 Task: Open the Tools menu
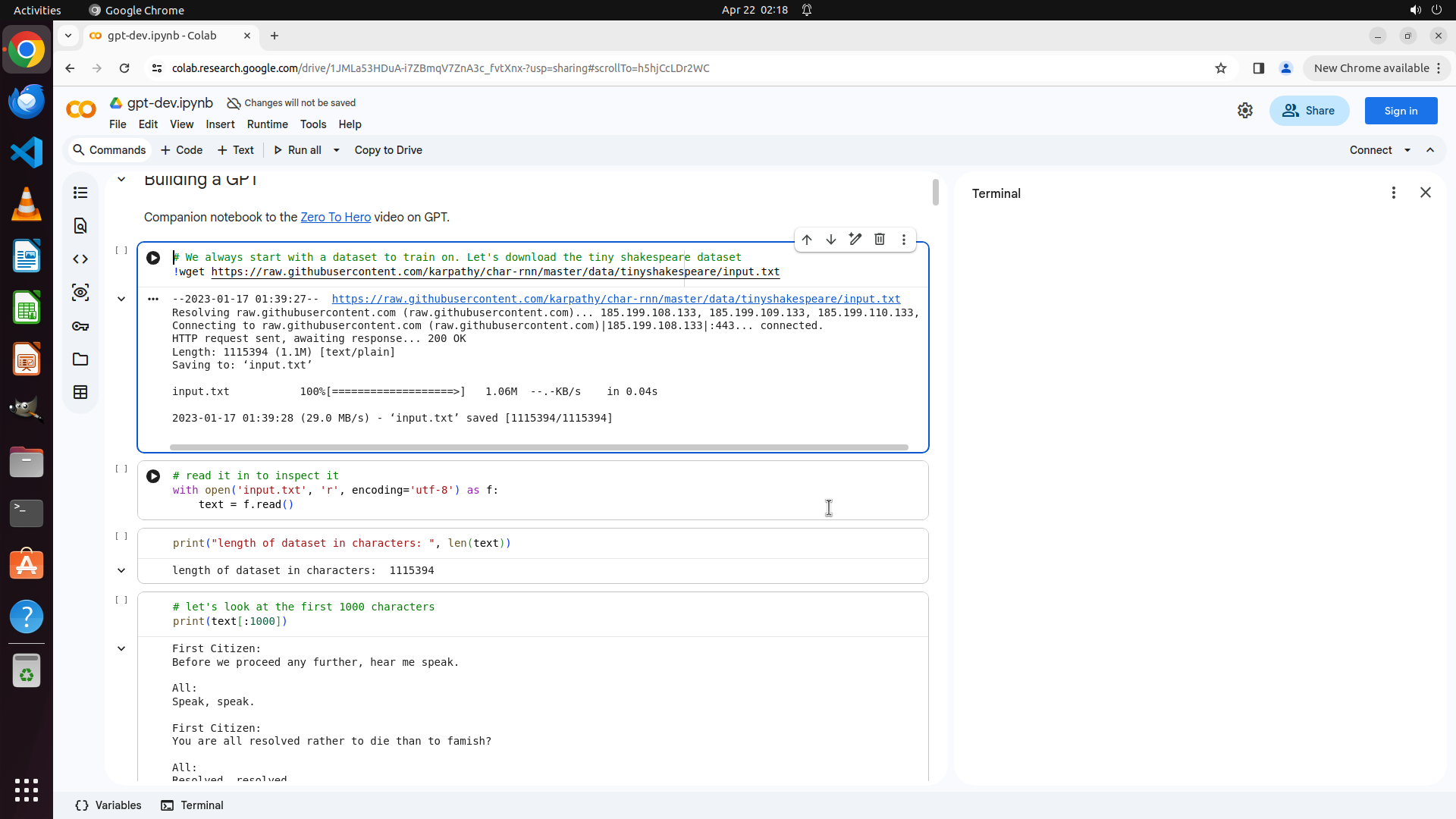(x=312, y=124)
